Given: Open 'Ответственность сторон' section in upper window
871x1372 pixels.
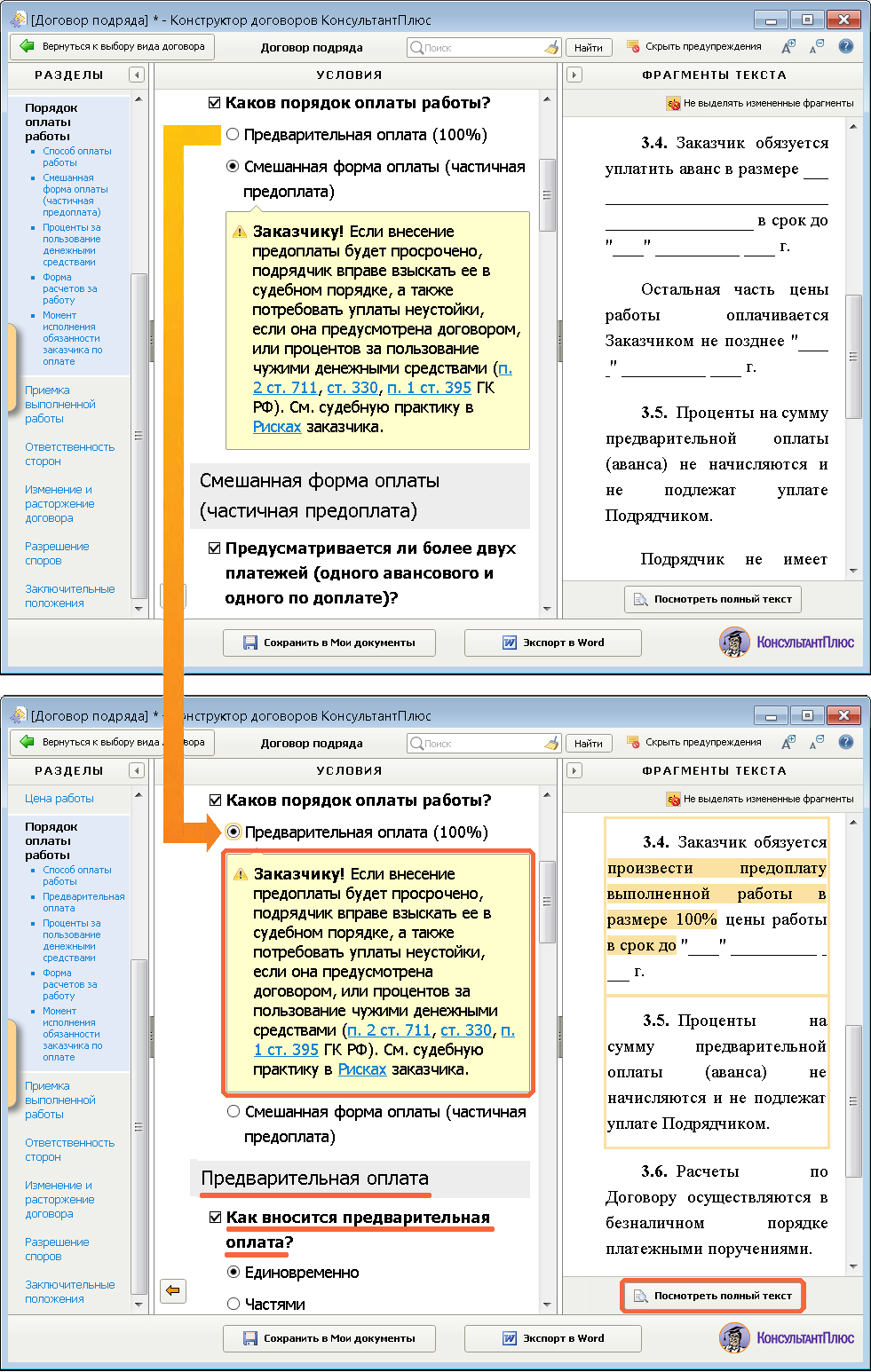Looking at the screenshot, I should (x=70, y=454).
